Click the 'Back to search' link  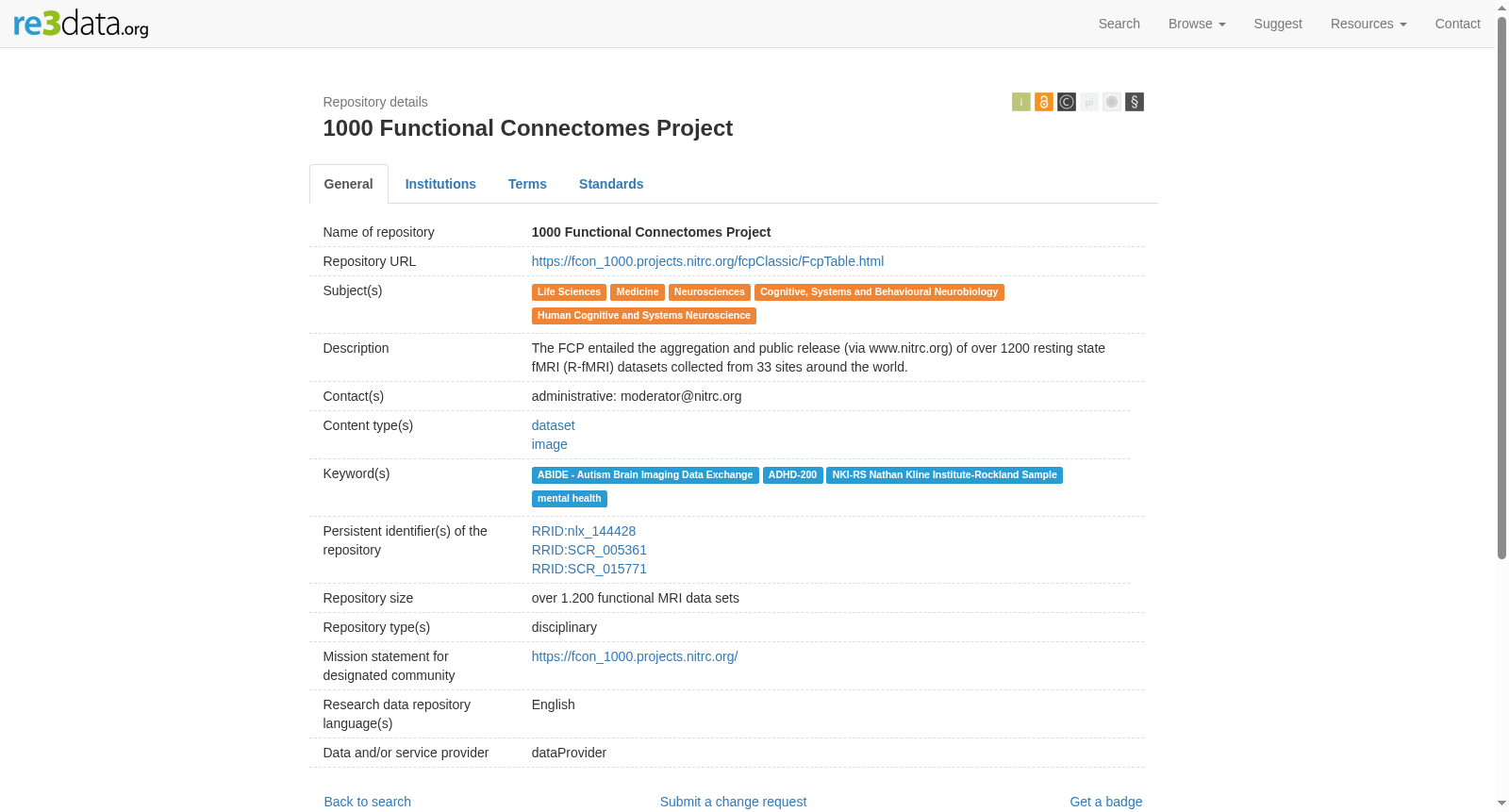click(368, 802)
